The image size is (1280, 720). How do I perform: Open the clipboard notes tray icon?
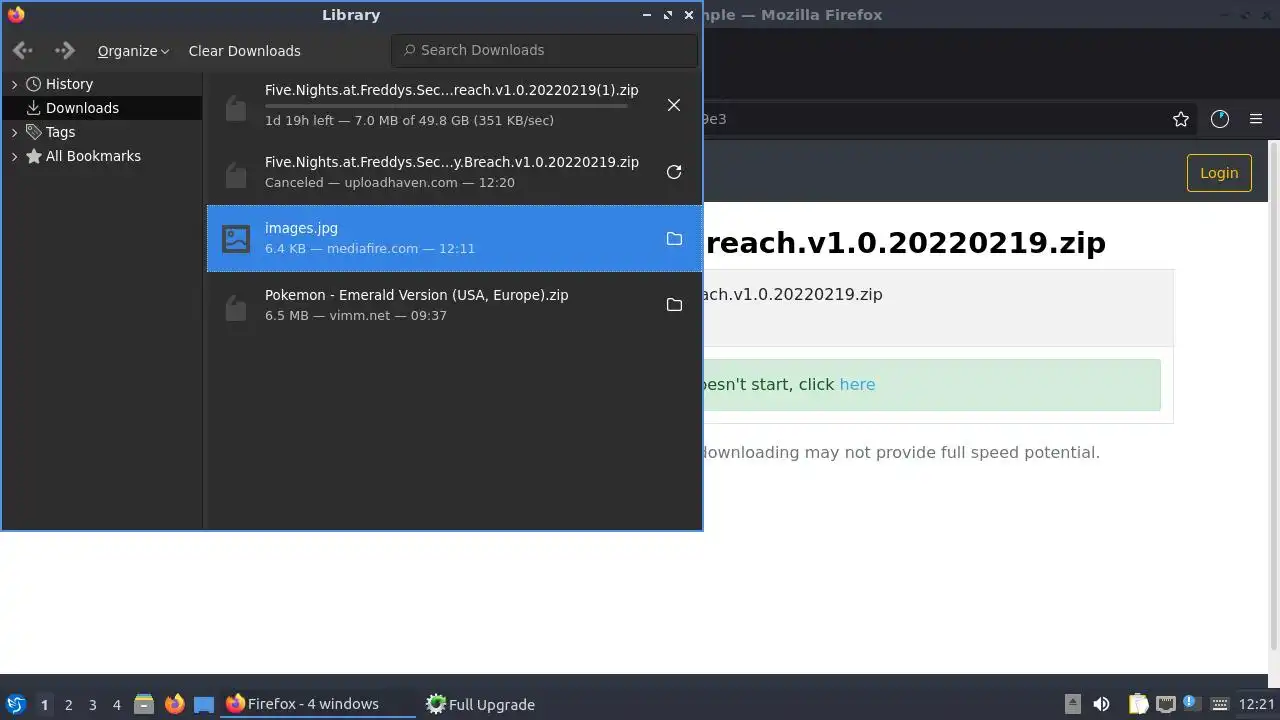pyautogui.click(x=1138, y=704)
